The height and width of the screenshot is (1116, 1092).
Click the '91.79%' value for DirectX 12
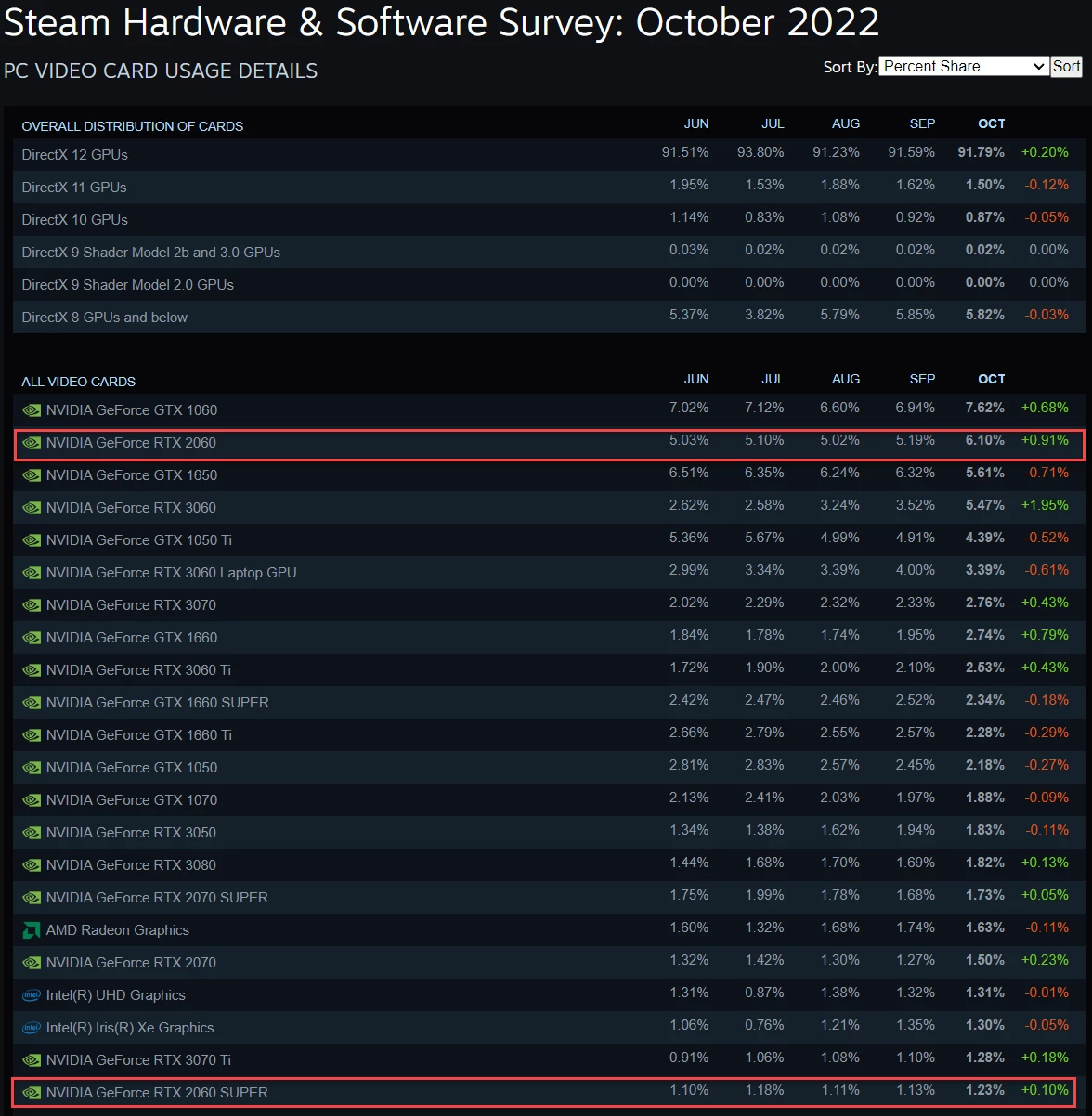click(981, 152)
